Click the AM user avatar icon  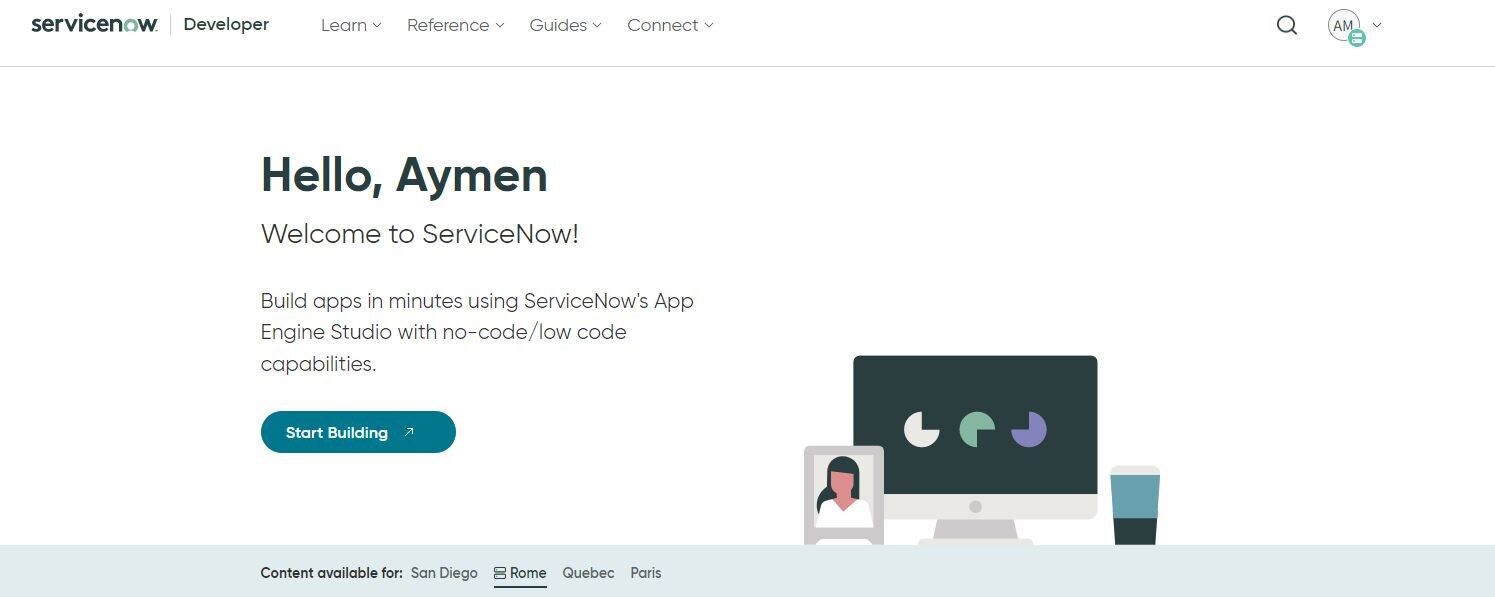coord(1343,26)
